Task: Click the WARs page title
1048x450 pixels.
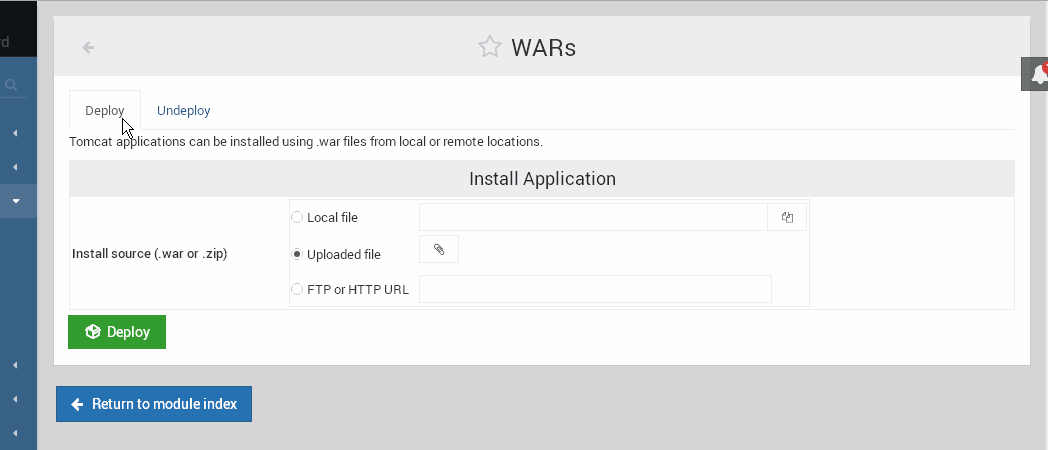Action: click(543, 47)
